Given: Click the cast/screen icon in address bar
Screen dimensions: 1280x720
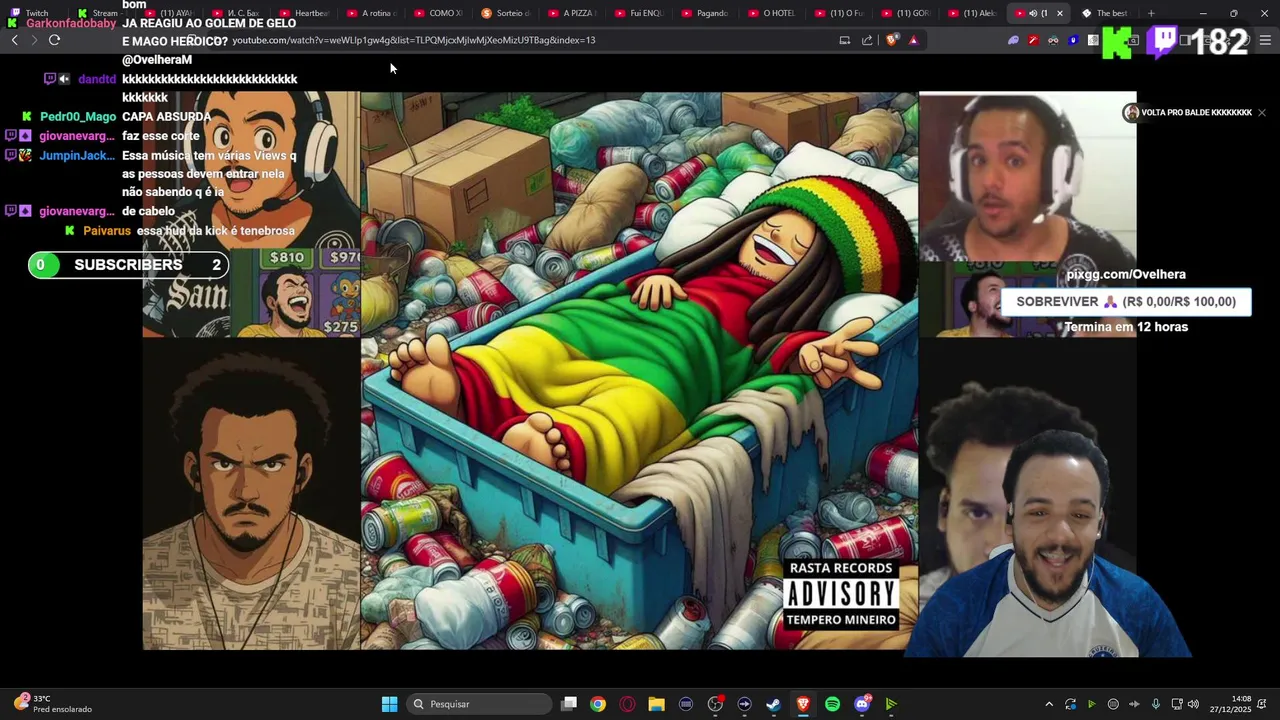Looking at the screenshot, I should pyautogui.click(x=844, y=40).
